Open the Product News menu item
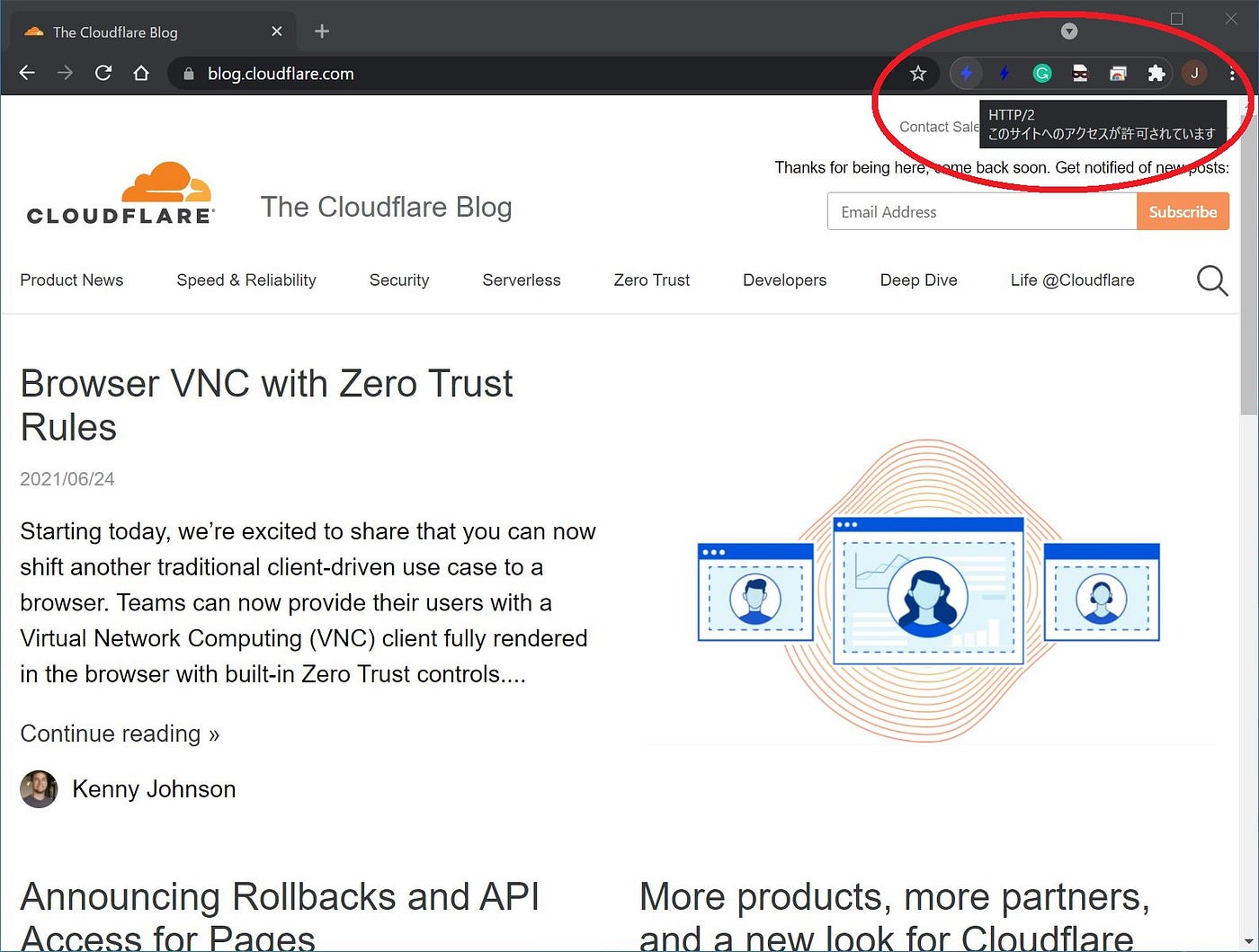Viewport: 1259px width, 952px height. tap(72, 280)
